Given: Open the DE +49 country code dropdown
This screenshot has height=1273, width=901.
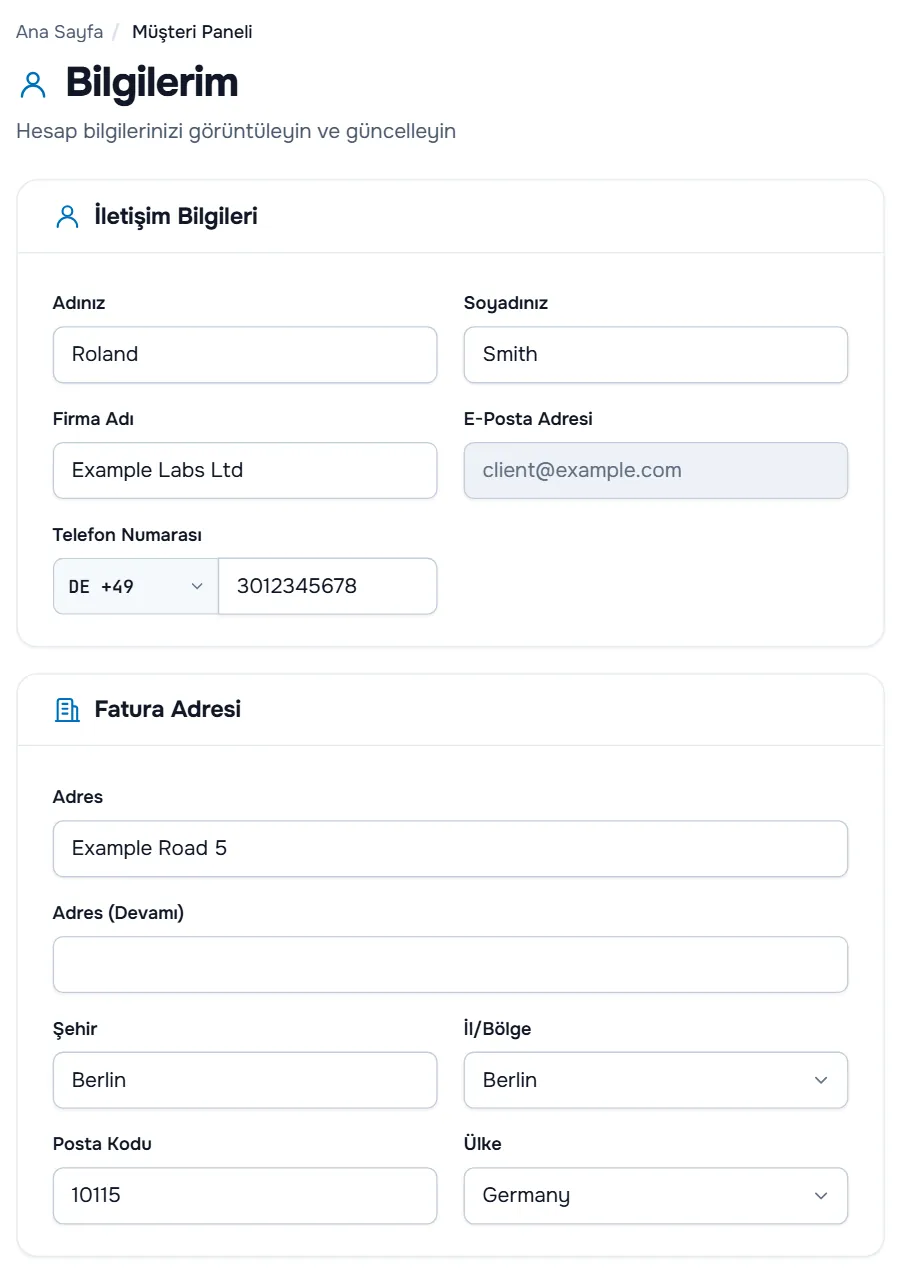Looking at the screenshot, I should tap(136, 586).
